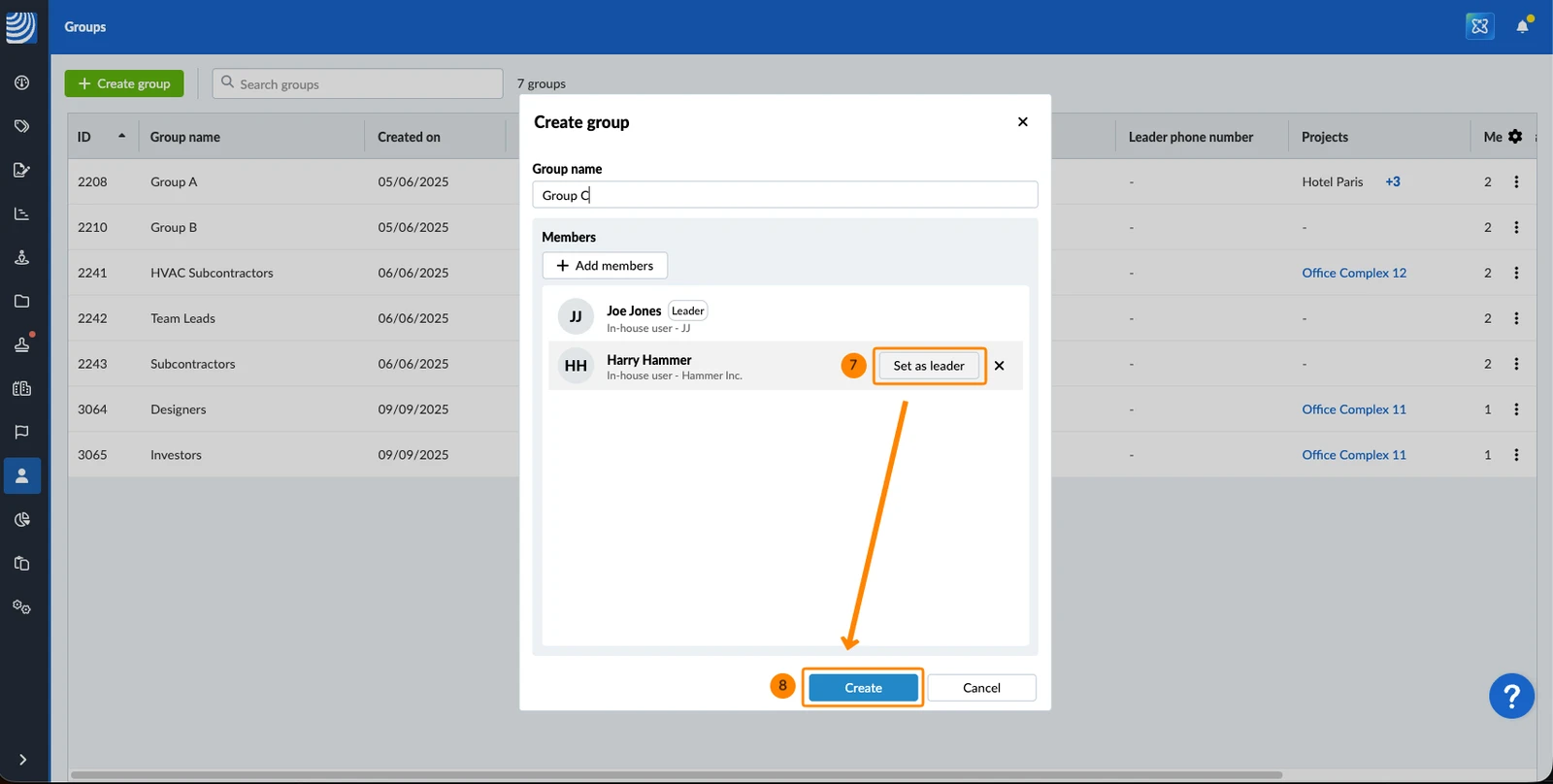Viewport: 1553px width, 784px height.
Task: Click the "Hotel Paris" project text
Action: tap(1333, 181)
